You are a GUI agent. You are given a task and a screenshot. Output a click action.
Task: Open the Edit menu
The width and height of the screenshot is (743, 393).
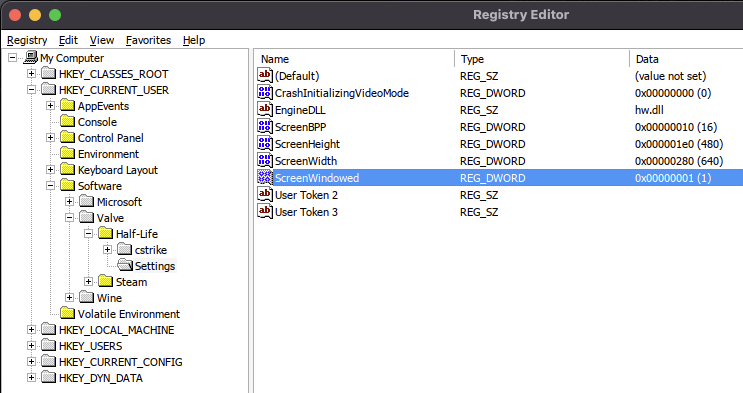coord(68,40)
